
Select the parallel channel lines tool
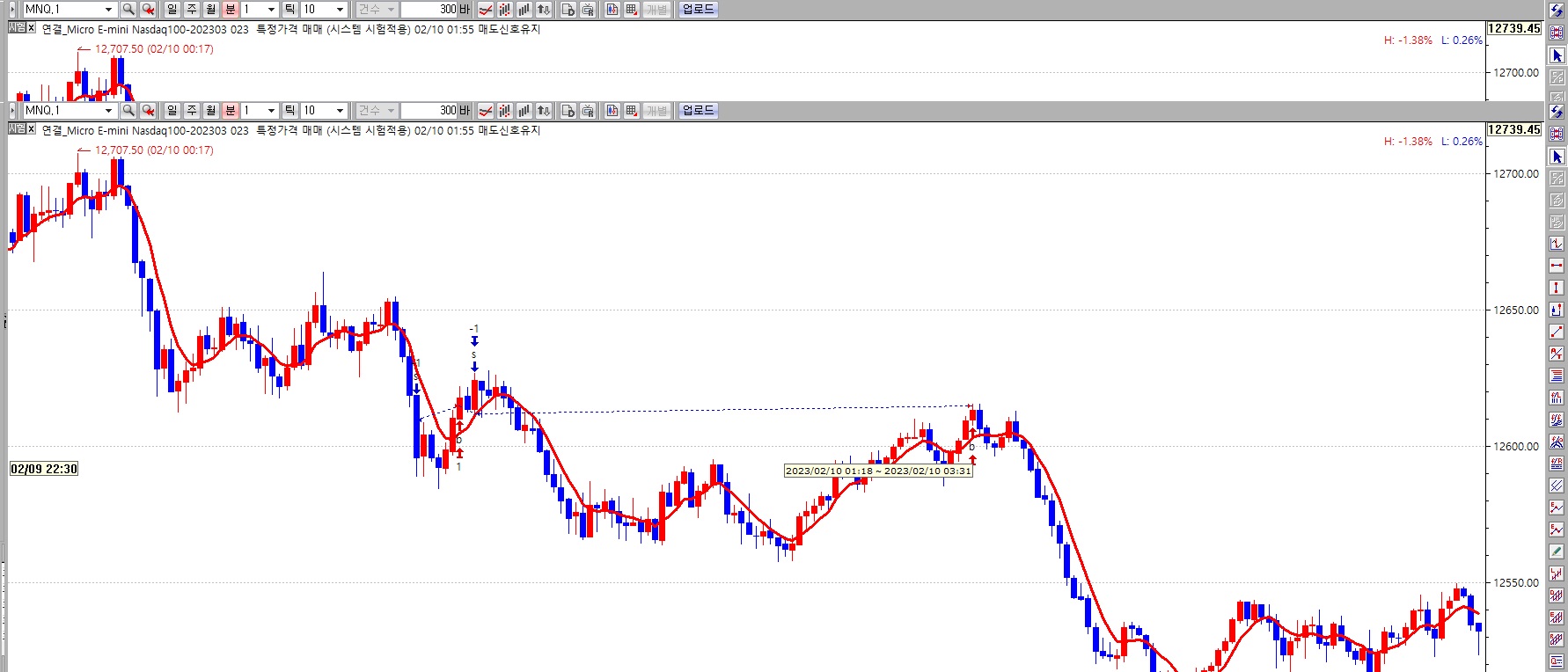click(x=1557, y=486)
